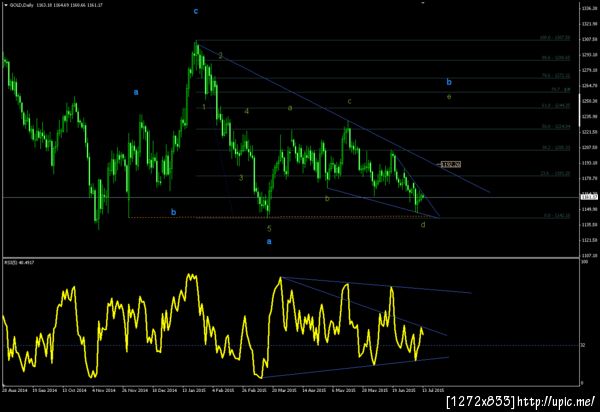The image size is (600, 412).
Task: Select the olive 'e' wave label
Action: tap(449, 97)
